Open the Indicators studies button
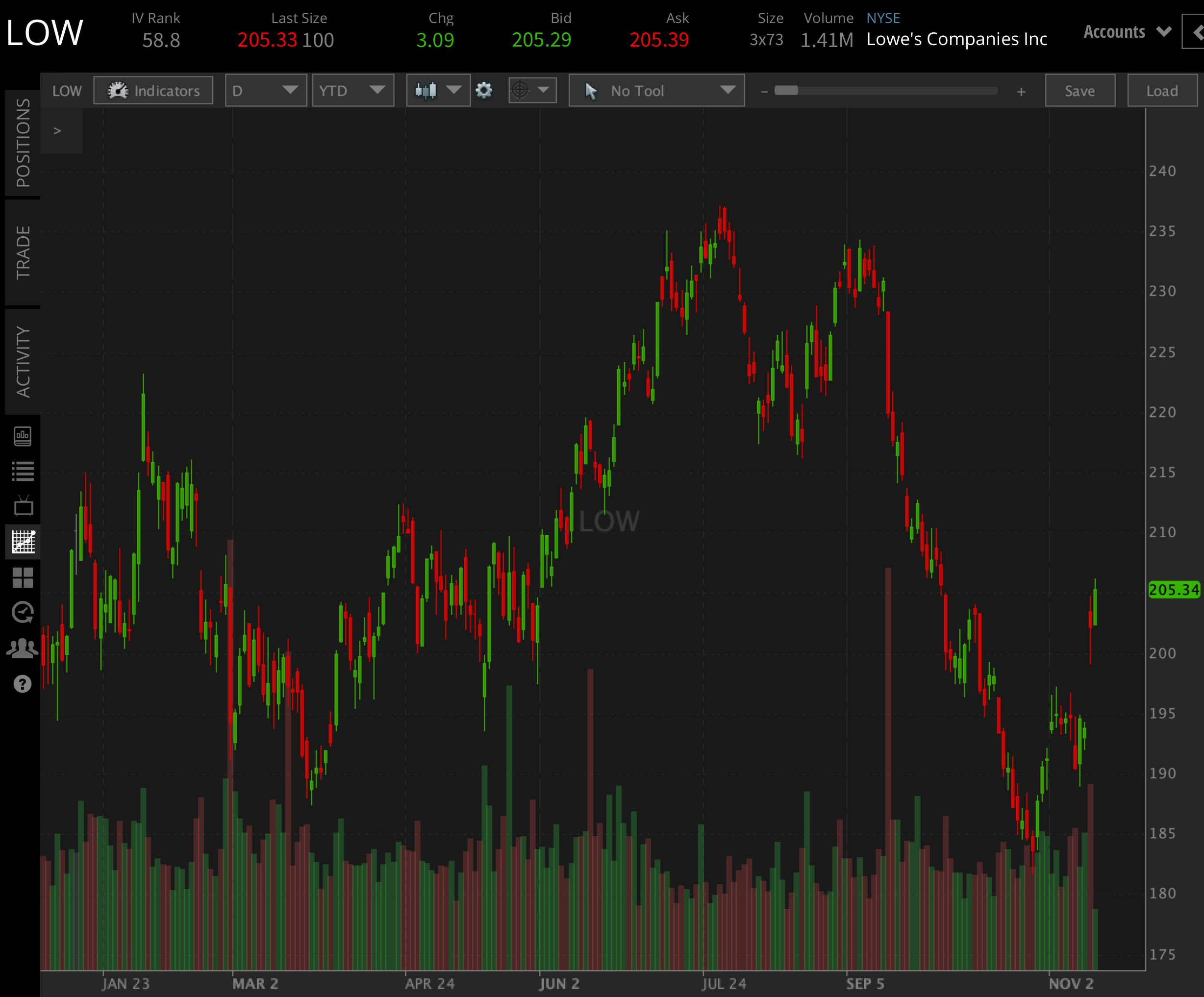This screenshot has height=997, width=1204. [153, 90]
